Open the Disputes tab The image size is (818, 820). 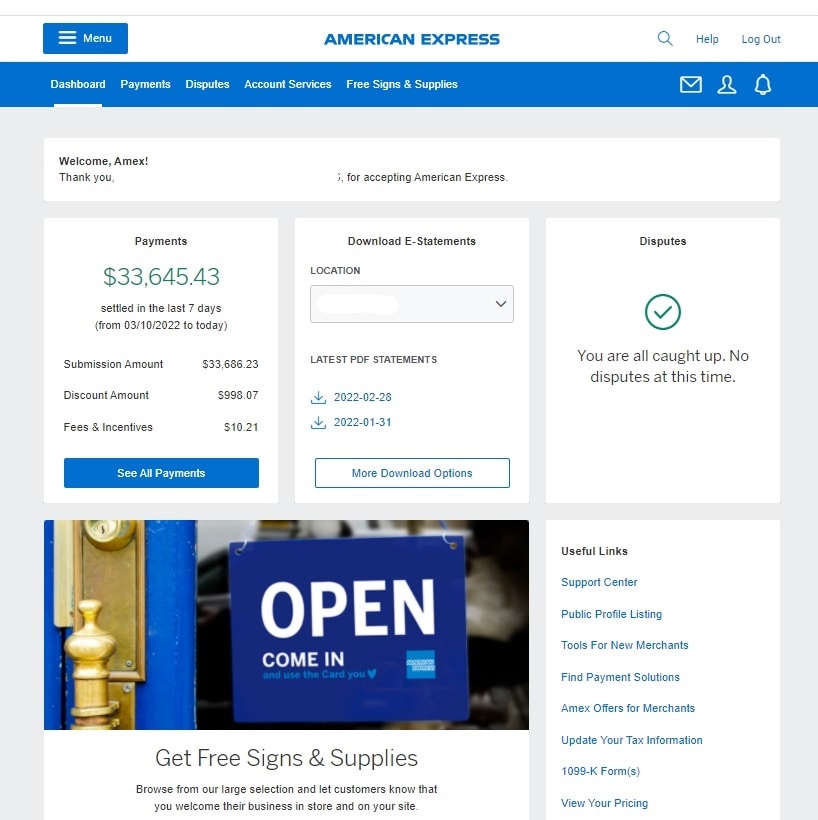[x=207, y=84]
